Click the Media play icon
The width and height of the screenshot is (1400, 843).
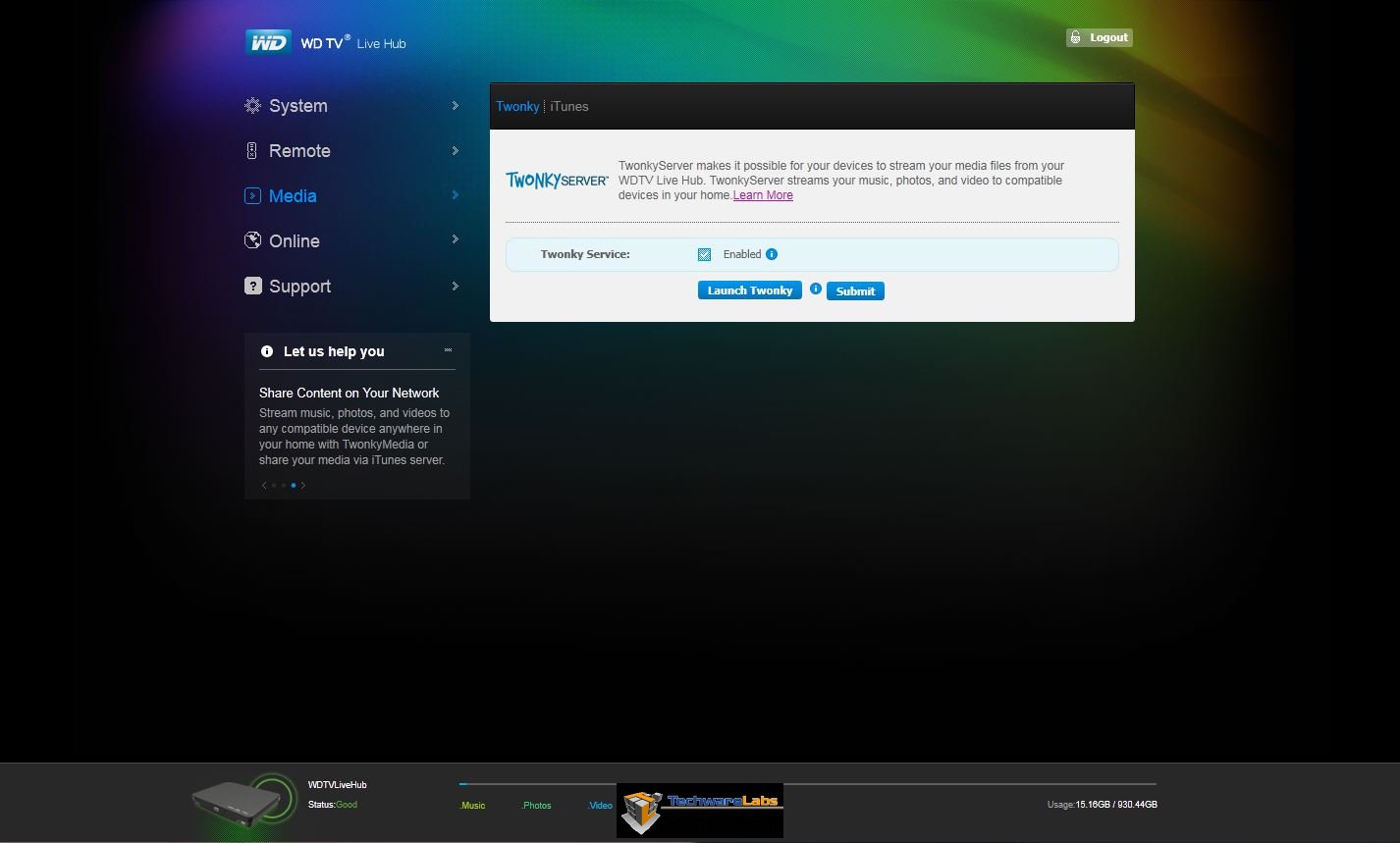[x=252, y=196]
